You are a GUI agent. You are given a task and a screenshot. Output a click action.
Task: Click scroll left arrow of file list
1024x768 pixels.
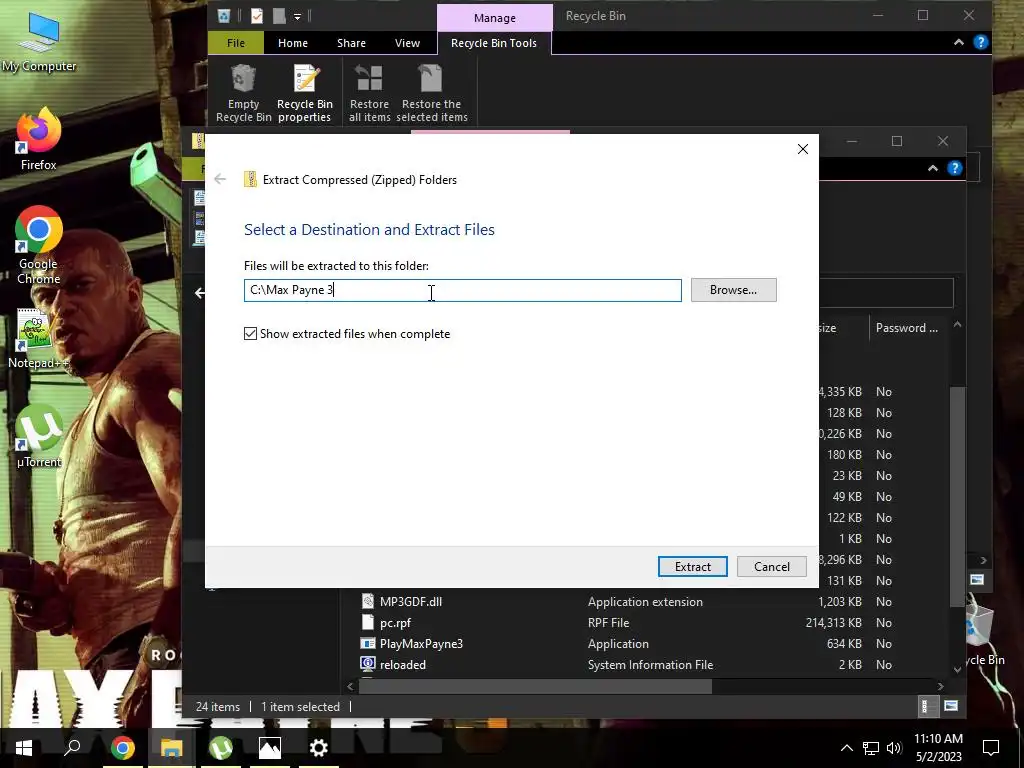click(x=351, y=686)
